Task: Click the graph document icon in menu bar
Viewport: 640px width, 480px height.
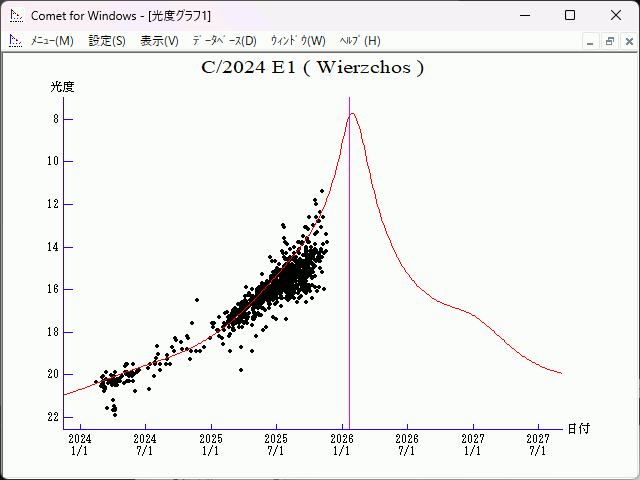Action: tap(16, 41)
